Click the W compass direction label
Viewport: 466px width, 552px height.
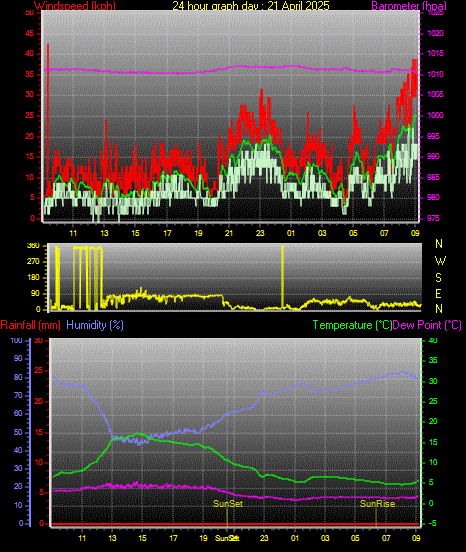pos(440,261)
